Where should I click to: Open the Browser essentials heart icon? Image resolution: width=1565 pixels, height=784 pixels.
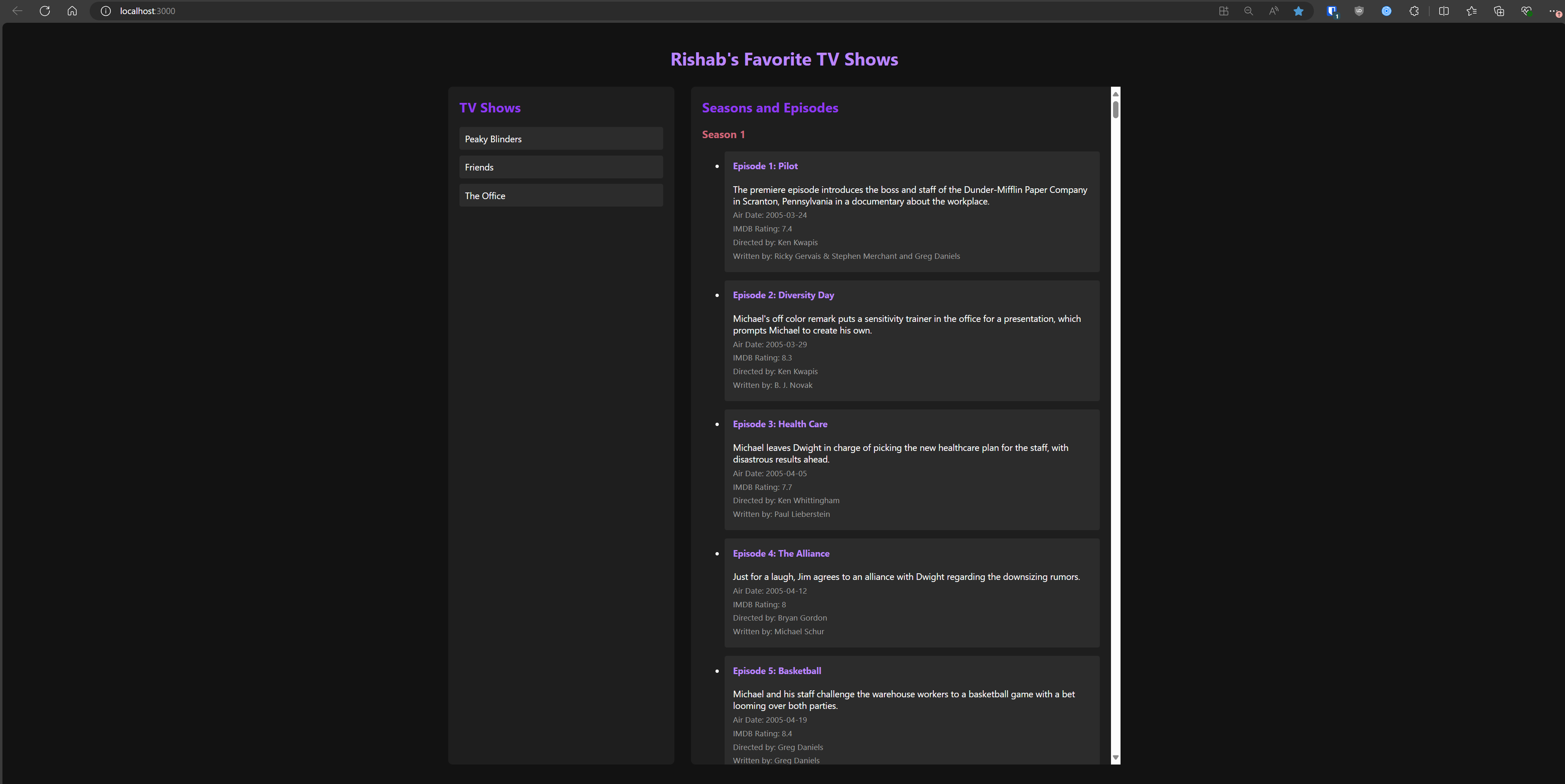(x=1526, y=11)
